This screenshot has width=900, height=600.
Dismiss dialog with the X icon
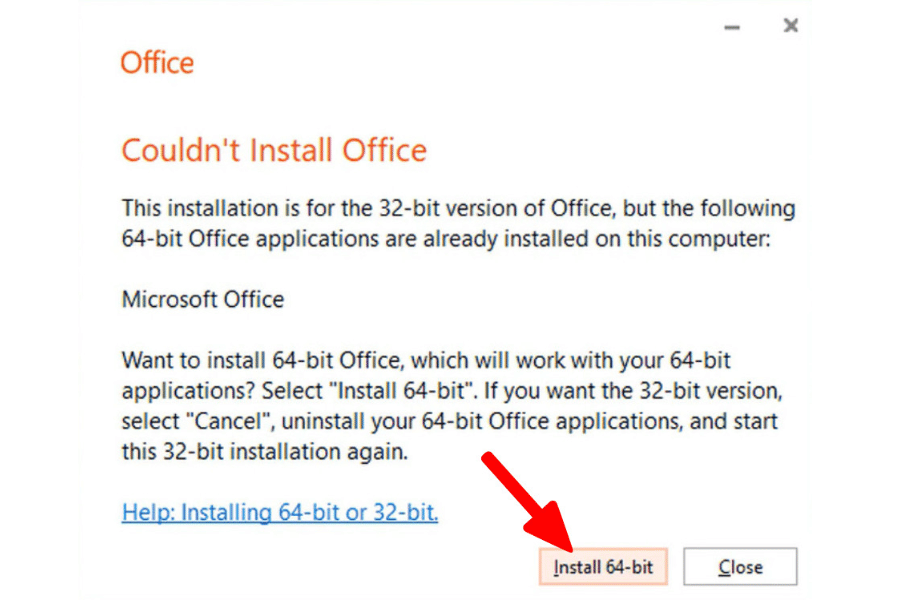(x=790, y=26)
